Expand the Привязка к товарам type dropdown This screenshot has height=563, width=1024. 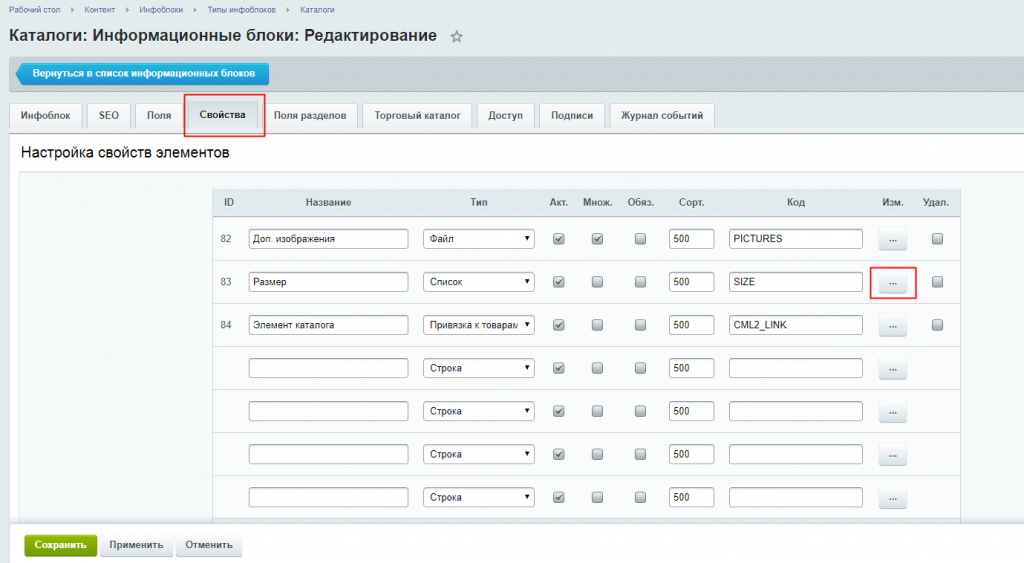click(478, 325)
